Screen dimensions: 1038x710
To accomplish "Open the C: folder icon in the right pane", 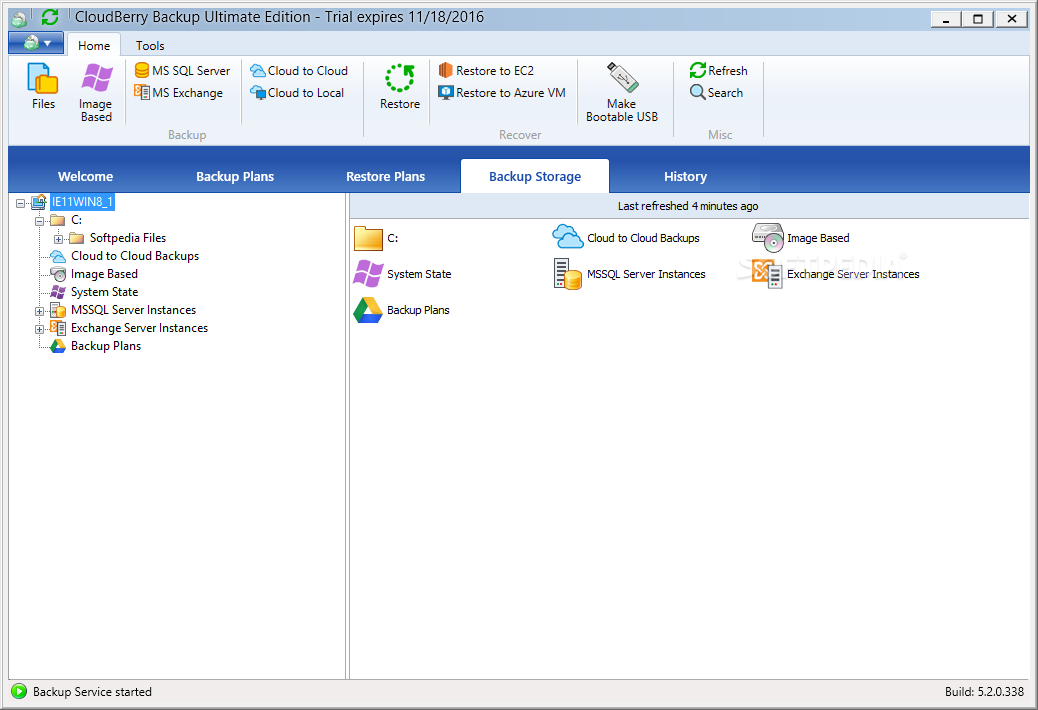I will 368,238.
